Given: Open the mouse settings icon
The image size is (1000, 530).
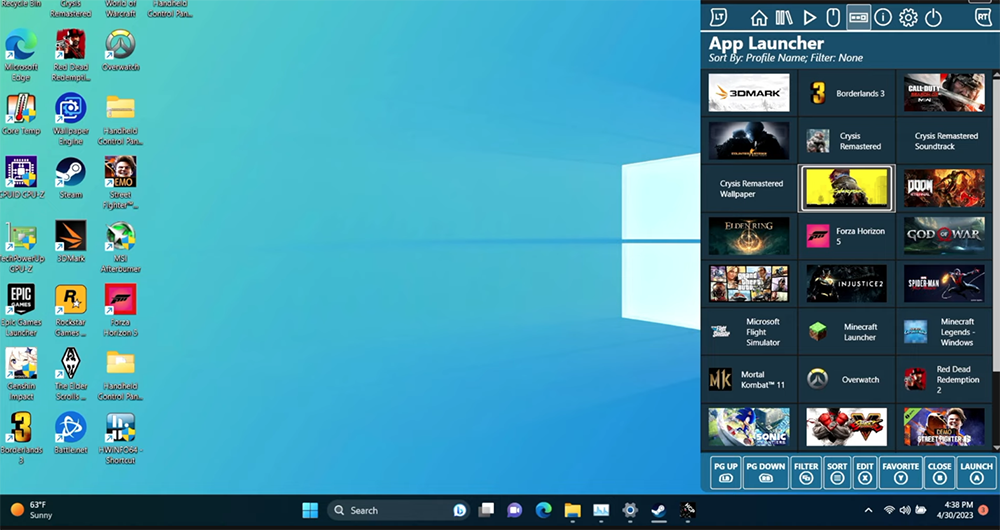Looking at the screenshot, I should point(834,18).
